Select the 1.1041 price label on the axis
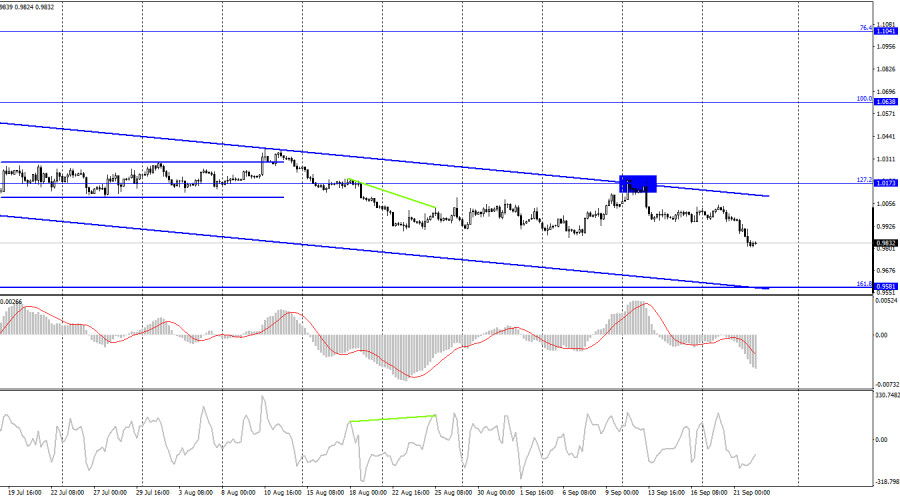 pyautogui.click(x=886, y=31)
